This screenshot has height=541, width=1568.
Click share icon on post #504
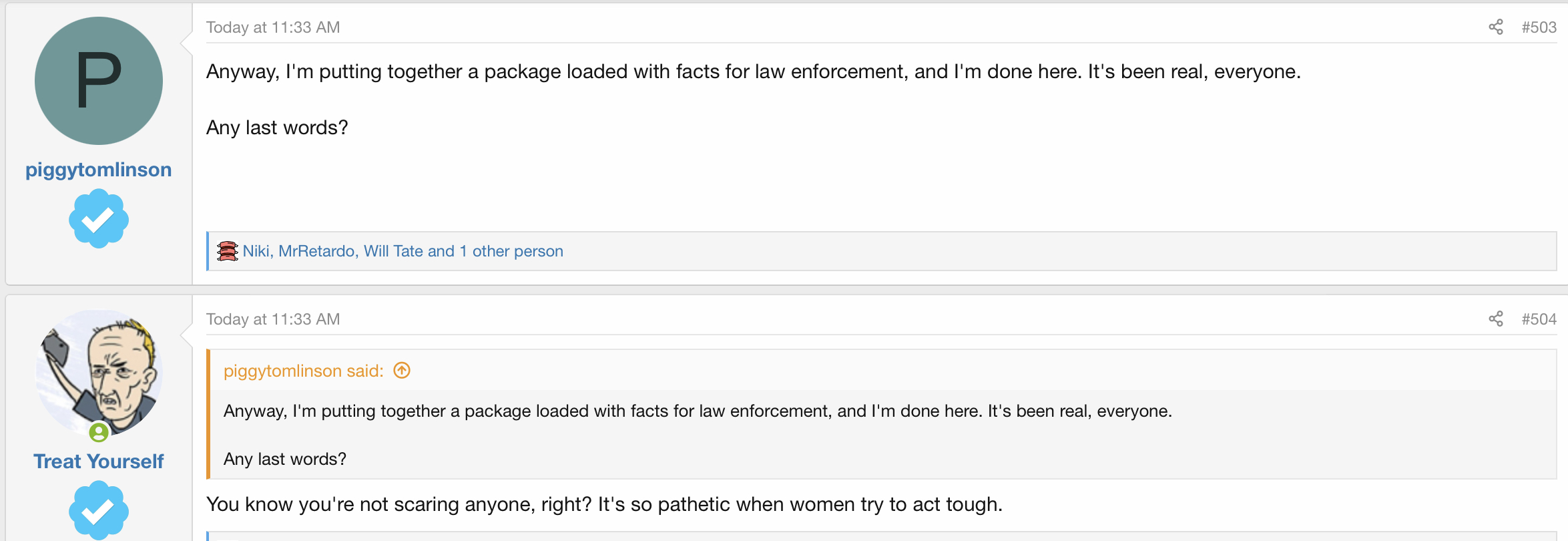click(x=1496, y=319)
